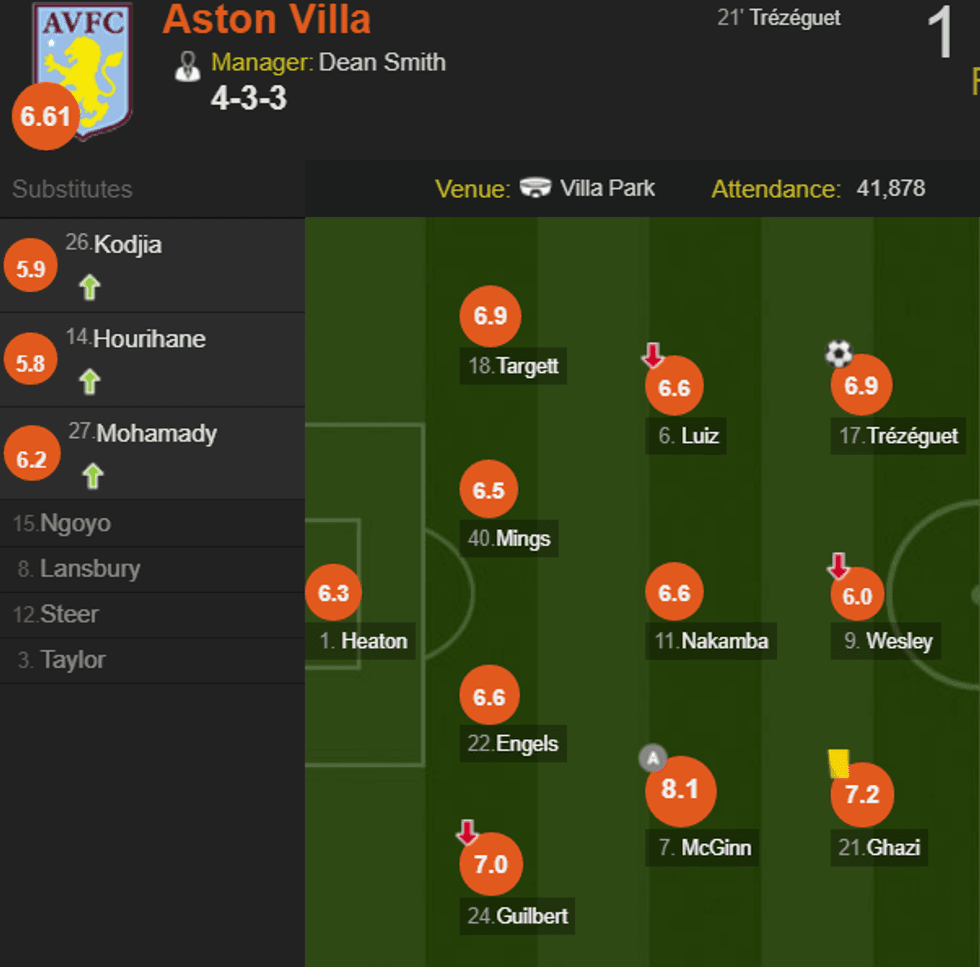980x967 pixels.
Task: Select the goal icon above Trézéguet
Action: click(838, 352)
